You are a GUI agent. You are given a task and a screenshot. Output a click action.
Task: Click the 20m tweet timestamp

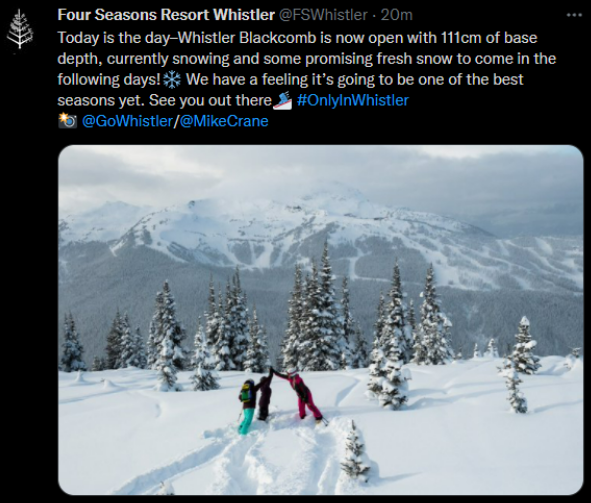(397, 15)
